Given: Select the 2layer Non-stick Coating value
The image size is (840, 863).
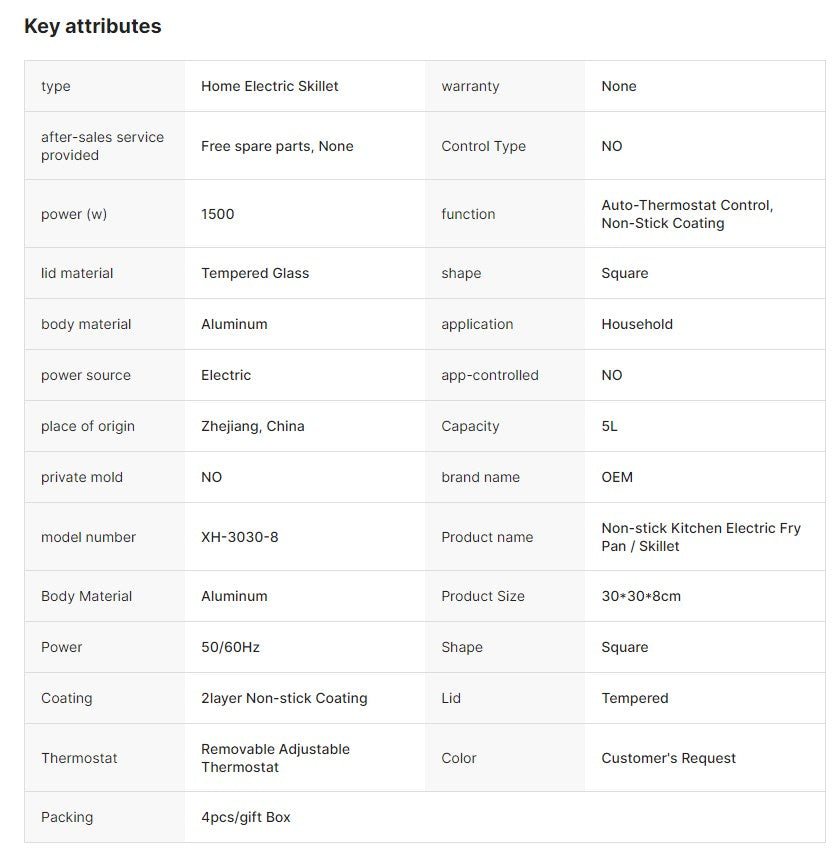Looking at the screenshot, I should coord(284,698).
